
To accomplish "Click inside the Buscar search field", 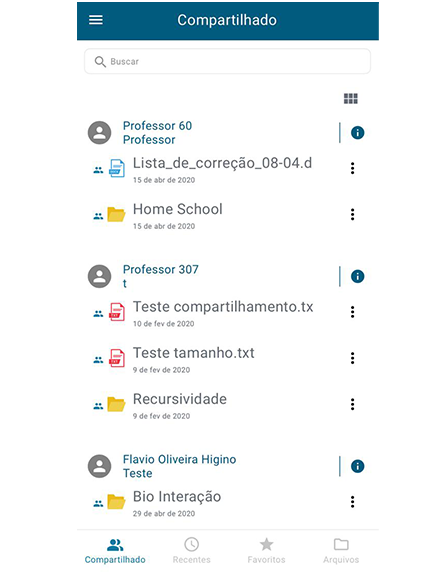I will pyautogui.click(x=227, y=61).
